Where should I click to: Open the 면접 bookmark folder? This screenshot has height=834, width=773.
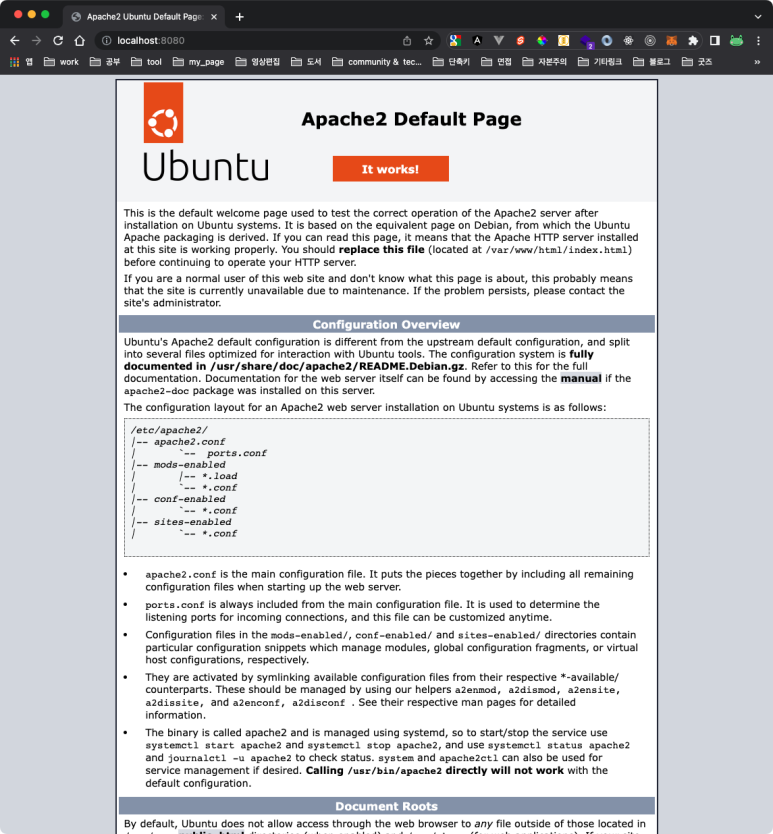(496, 62)
